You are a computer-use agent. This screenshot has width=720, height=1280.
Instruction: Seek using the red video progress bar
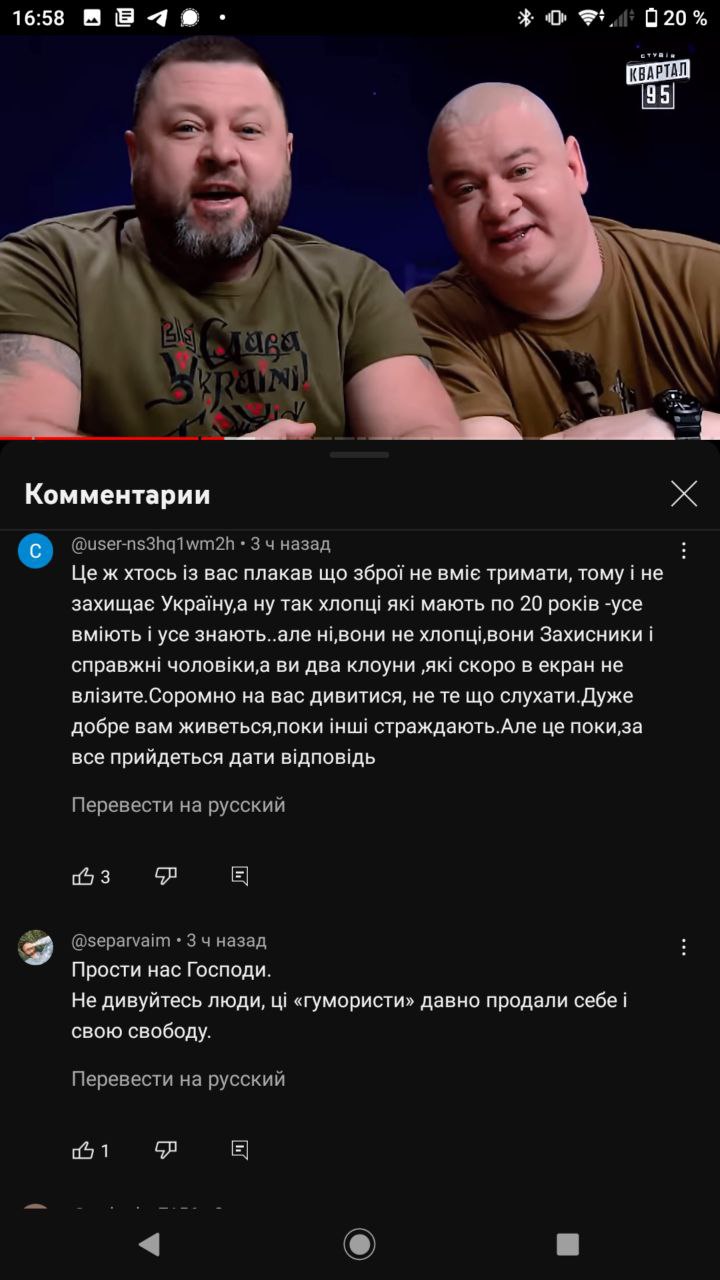(360, 438)
